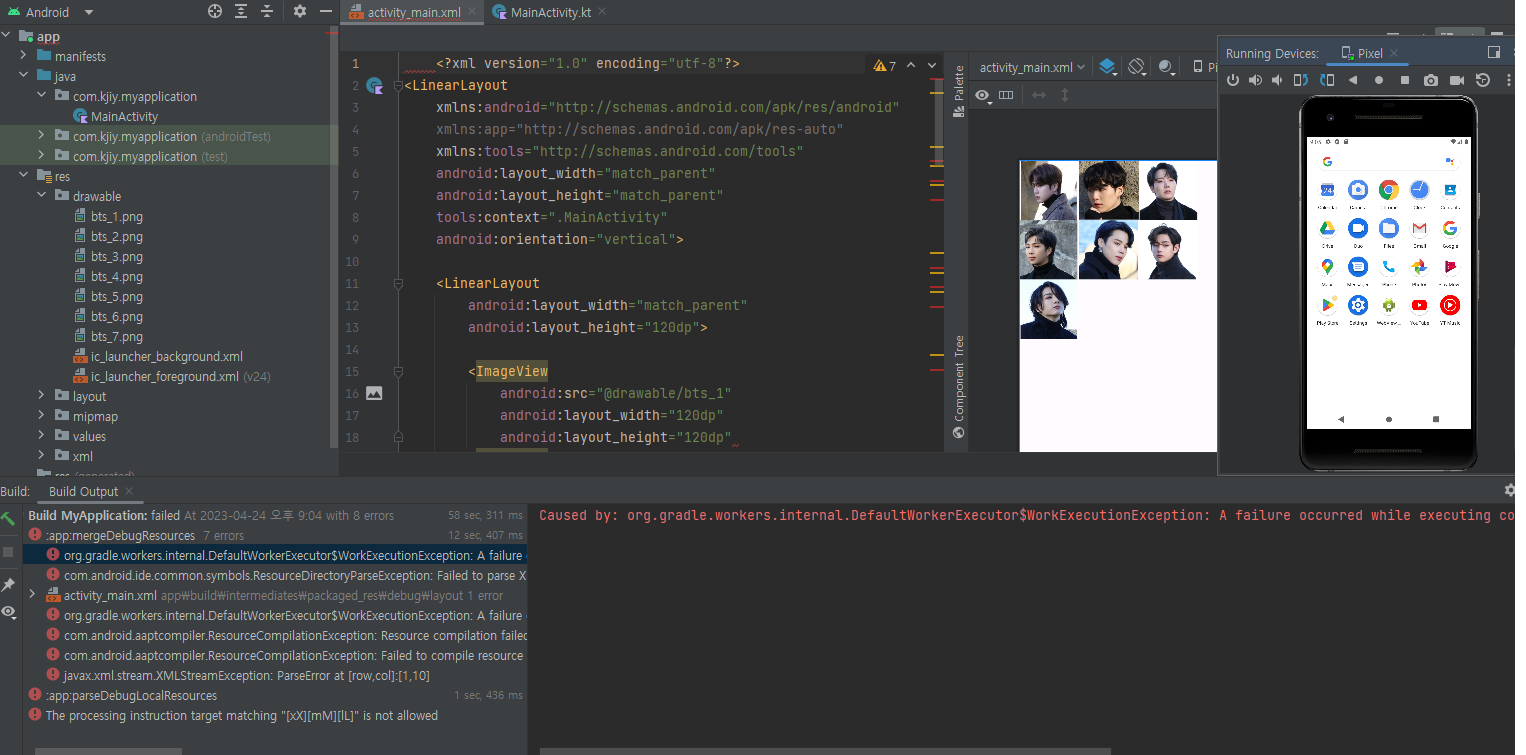This screenshot has height=755, width=1526.
Task: Go to previous highlighted error arrow up
Action: point(911,65)
